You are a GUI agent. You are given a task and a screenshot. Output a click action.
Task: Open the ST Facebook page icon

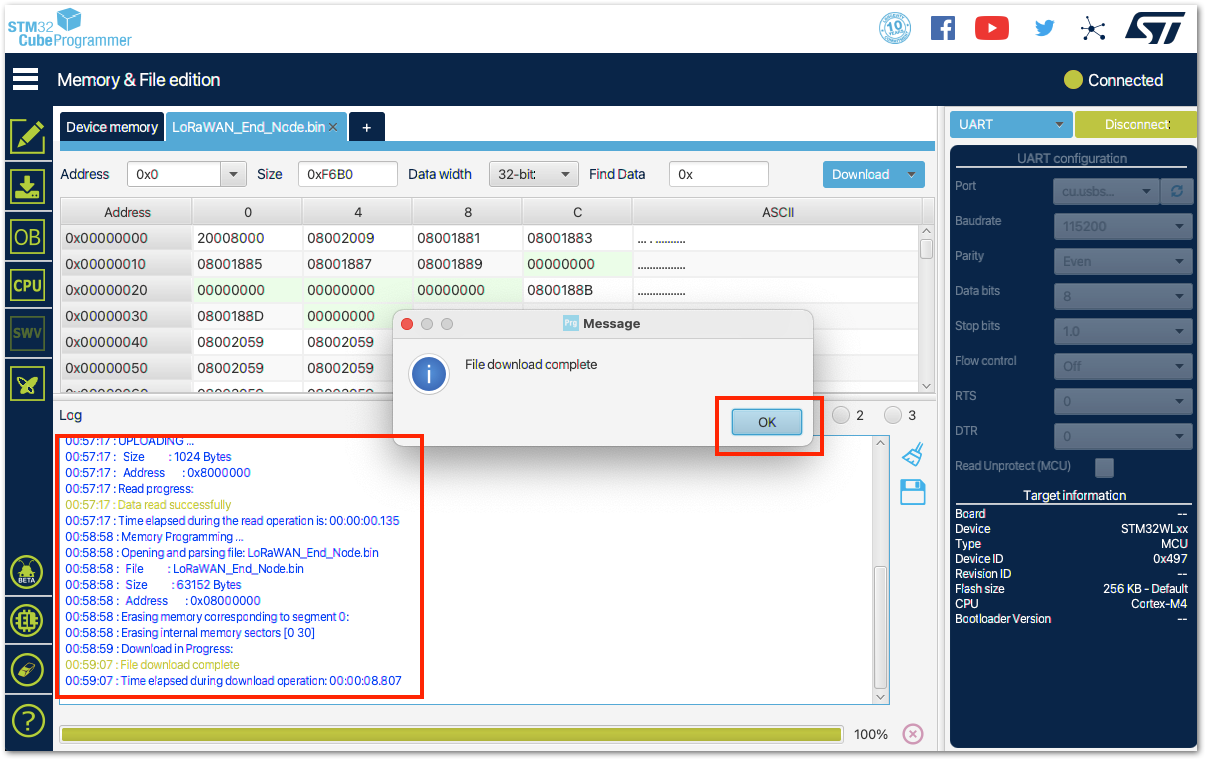(942, 28)
